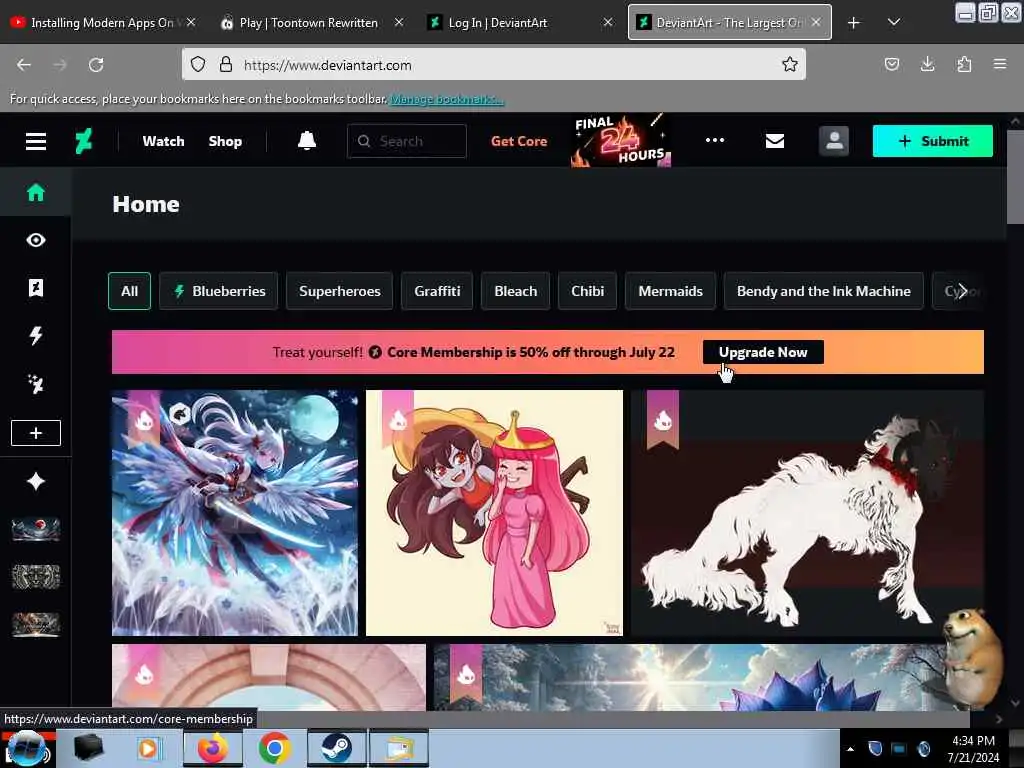Image resolution: width=1024 pixels, height=768 pixels.
Task: Open the Shop menu item
Action: tap(225, 141)
